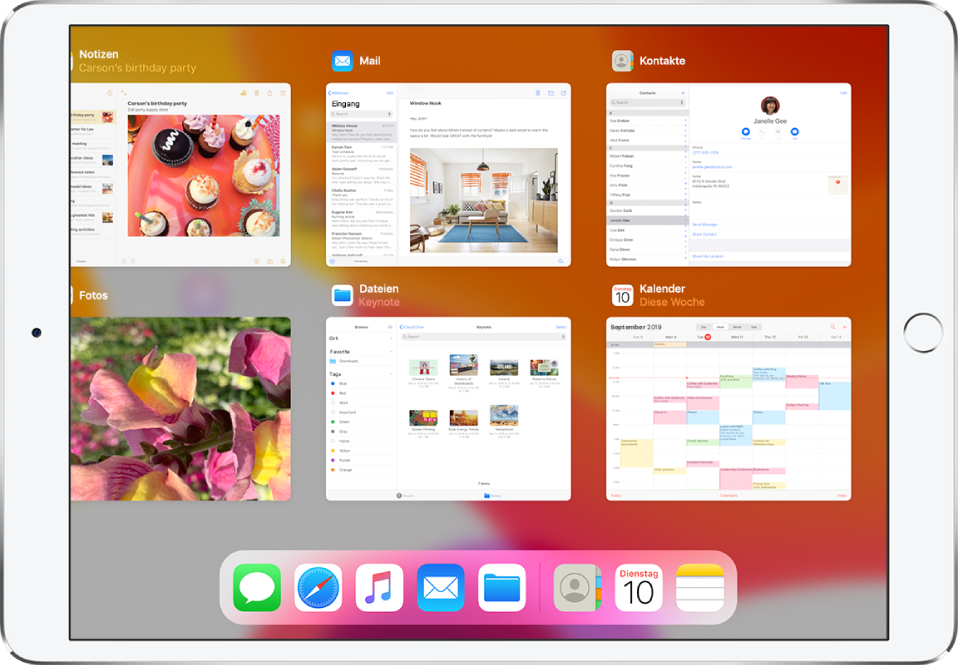Open Messages from the Dock
This screenshot has width=958, height=665.
(x=255, y=586)
